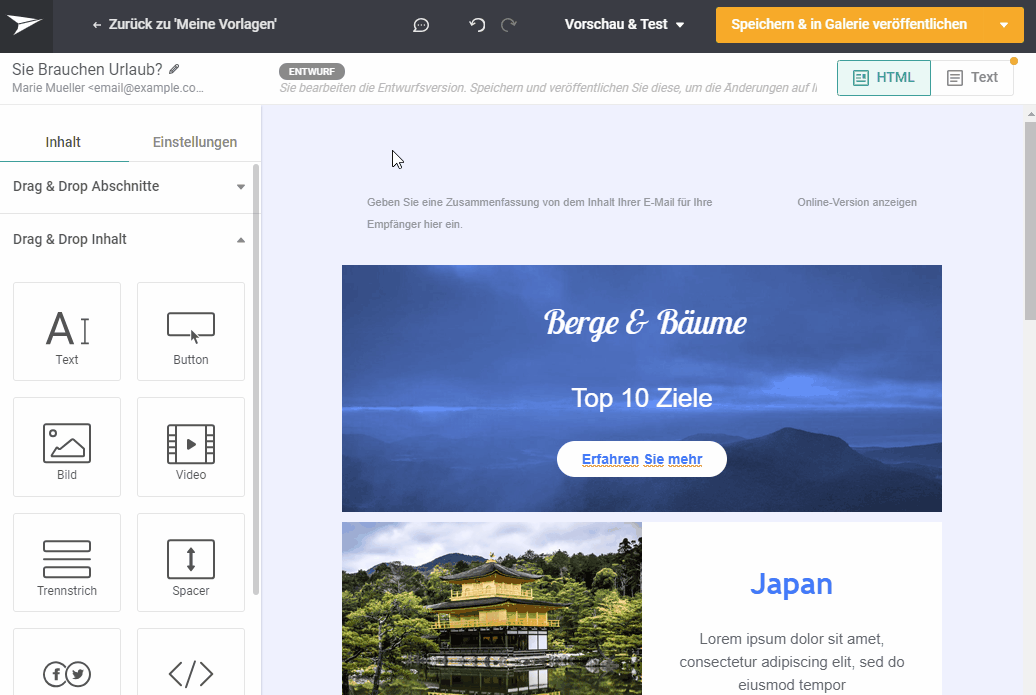1036x695 pixels.
Task: Click the Japan heading
Action: tap(792, 584)
